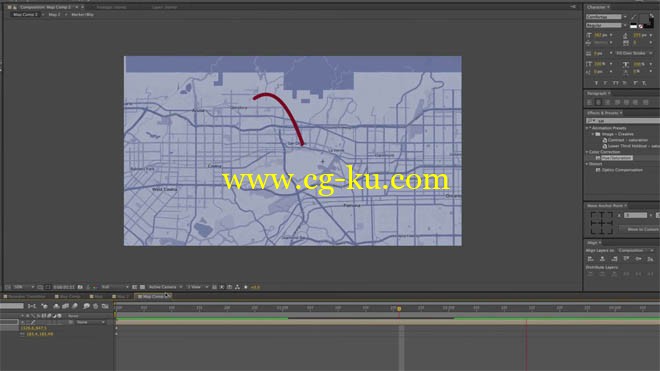Click the composition mini-flowchart icon in timeline
Image resolution: width=660 pixels, height=371 pixels.
(x=32, y=306)
